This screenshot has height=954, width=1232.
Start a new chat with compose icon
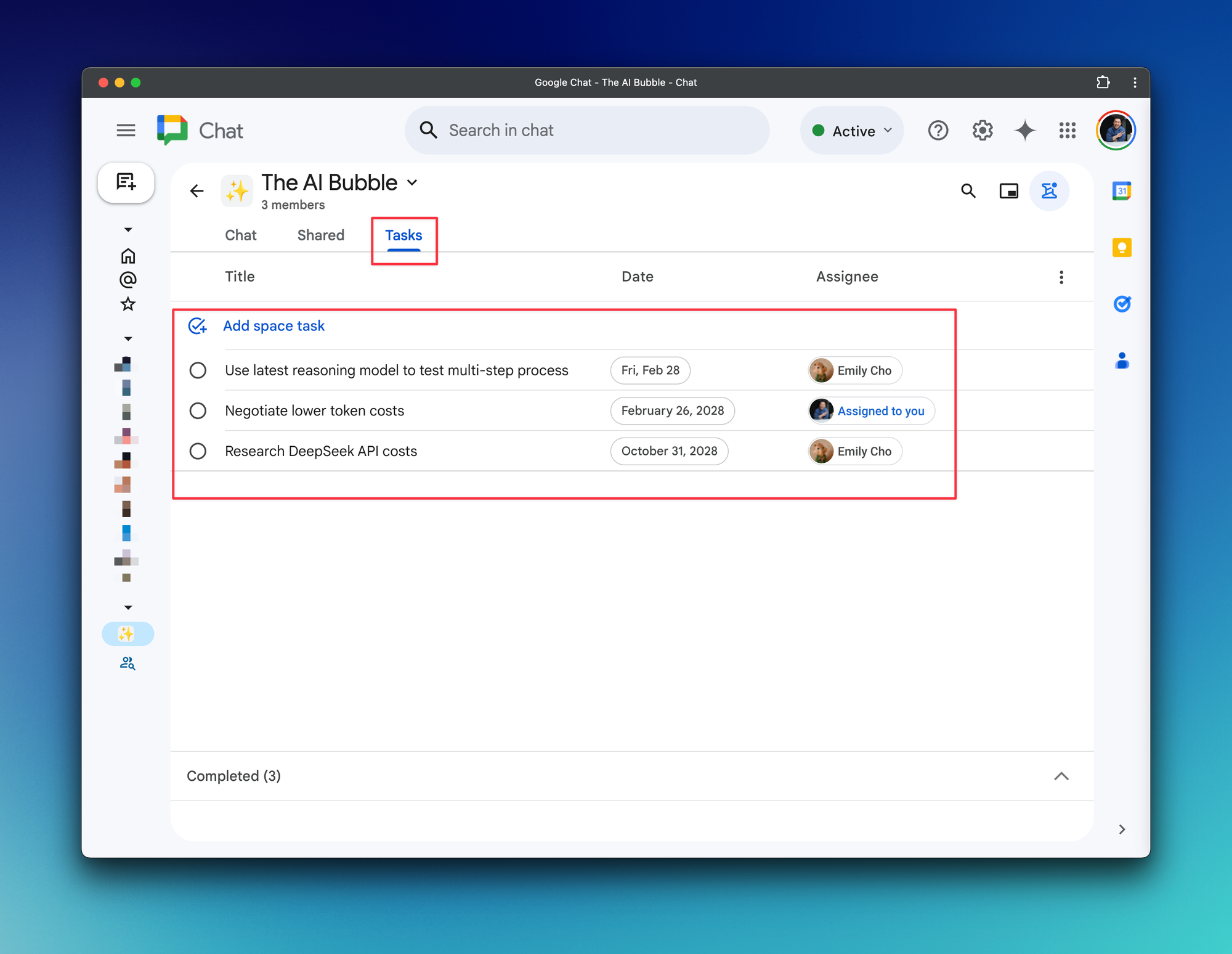point(126,182)
